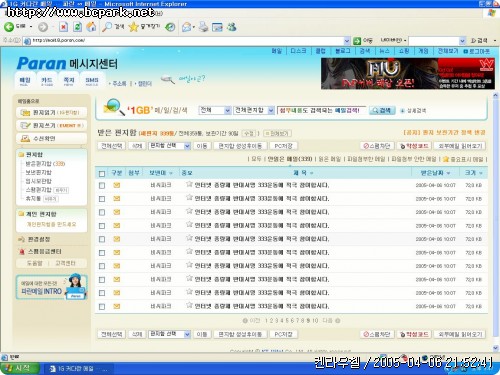Click the 1GB mail search magnifier logo
This screenshot has width=500, height=375.
tap(113, 107)
